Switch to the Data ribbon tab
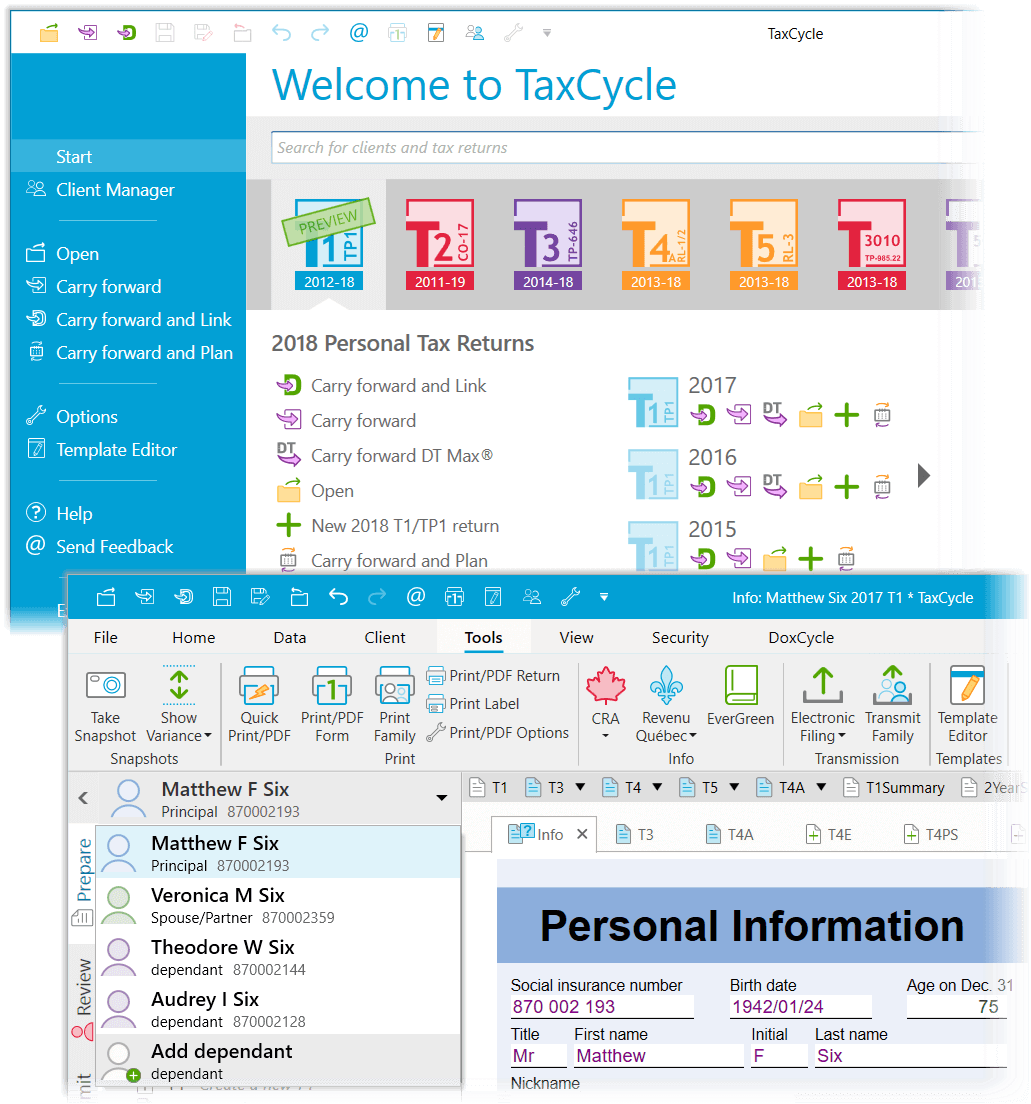 [x=289, y=638]
